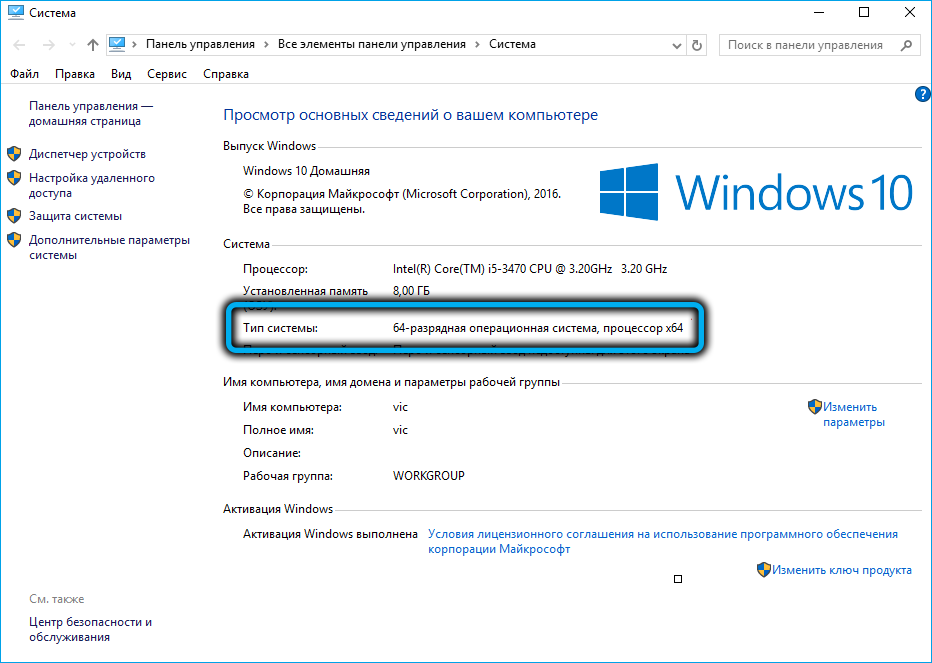
Task: Go up one level with up arrow
Action: click(x=93, y=45)
